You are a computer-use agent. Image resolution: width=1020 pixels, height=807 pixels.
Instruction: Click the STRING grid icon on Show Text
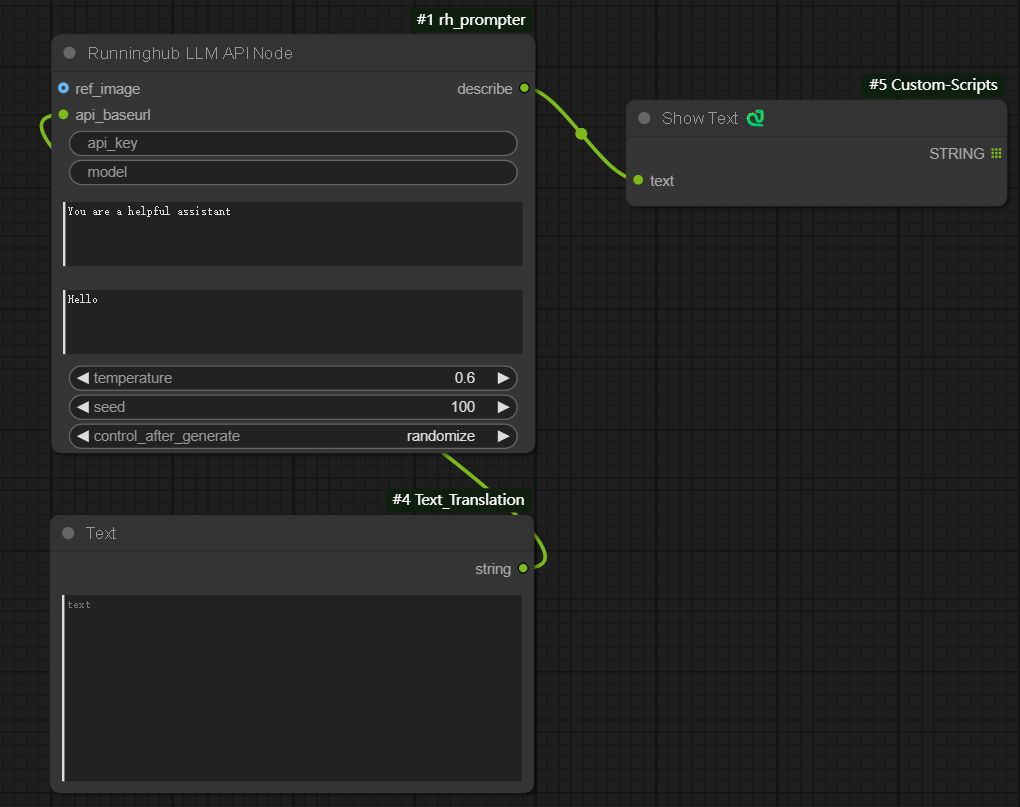[x=995, y=153]
